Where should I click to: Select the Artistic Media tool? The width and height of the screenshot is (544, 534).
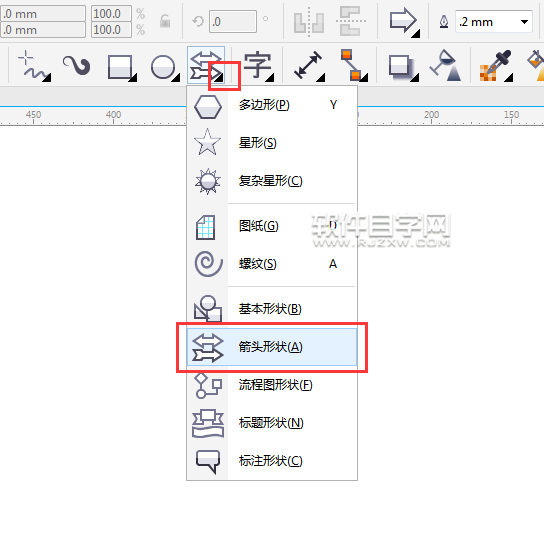77,65
